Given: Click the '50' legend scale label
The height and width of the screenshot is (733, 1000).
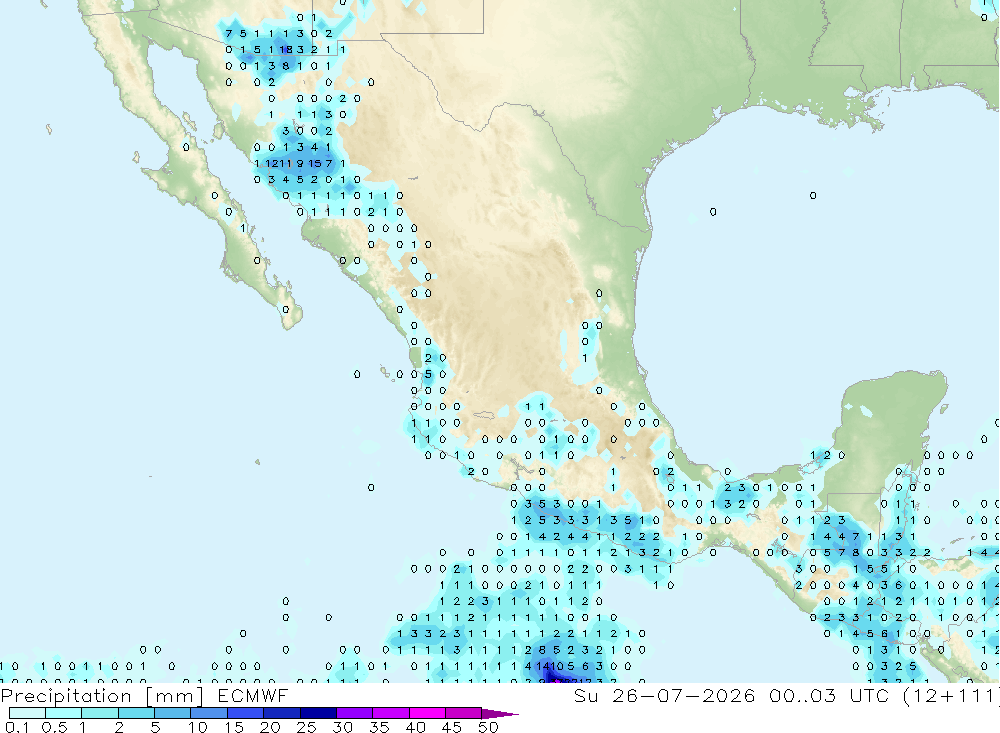Looking at the screenshot, I should click(x=488, y=727).
